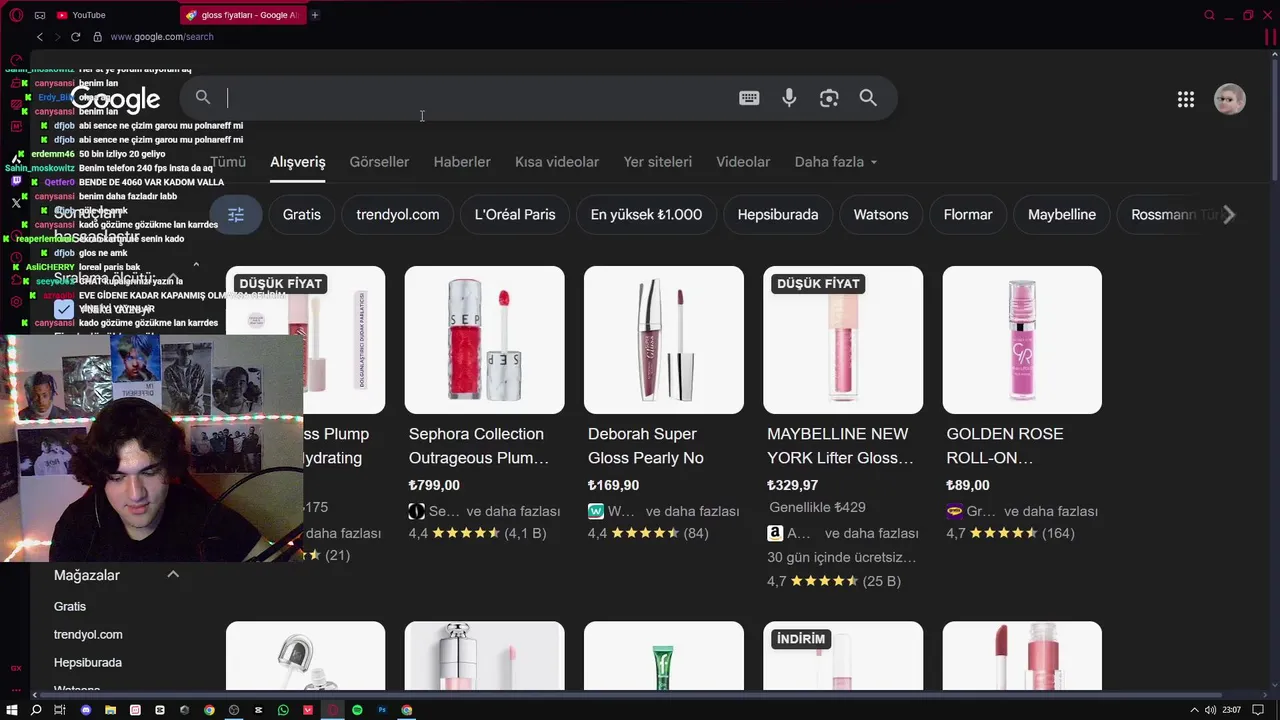Click the taskbar volume speaker icon

pyautogui.click(x=1210, y=710)
